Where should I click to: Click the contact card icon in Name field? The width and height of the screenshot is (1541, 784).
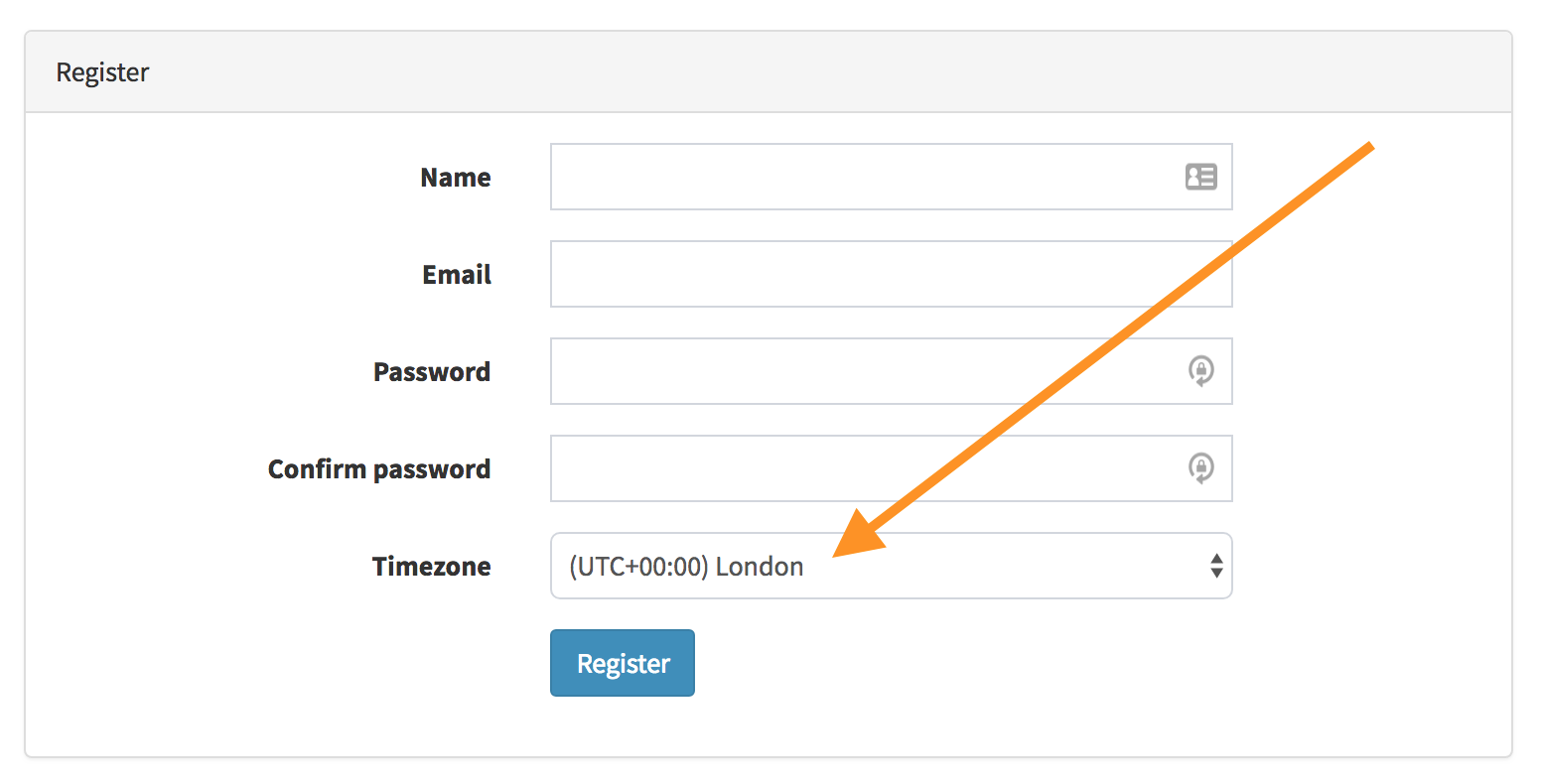(1200, 177)
